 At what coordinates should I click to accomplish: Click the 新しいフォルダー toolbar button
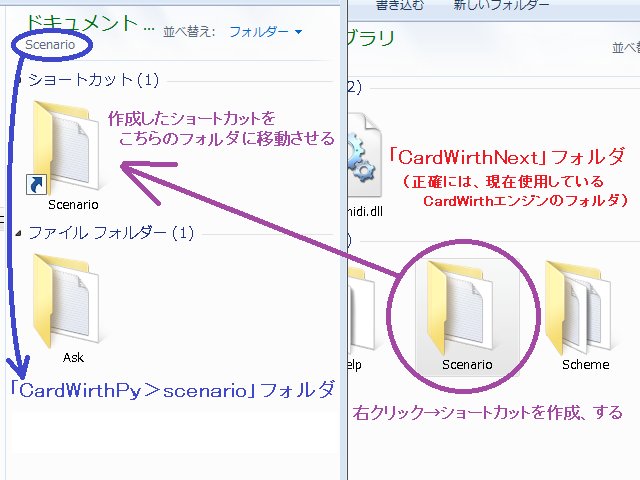[x=501, y=5]
